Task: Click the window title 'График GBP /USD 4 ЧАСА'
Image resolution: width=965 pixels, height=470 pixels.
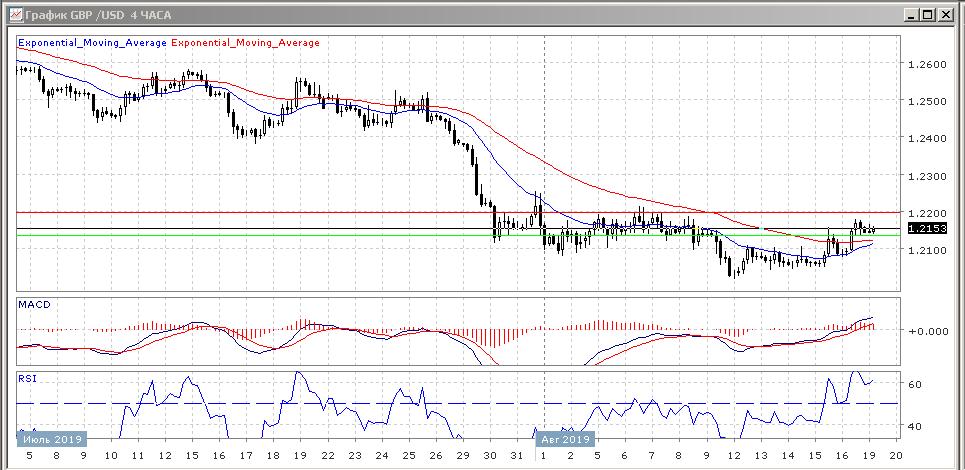Action: click(99, 15)
